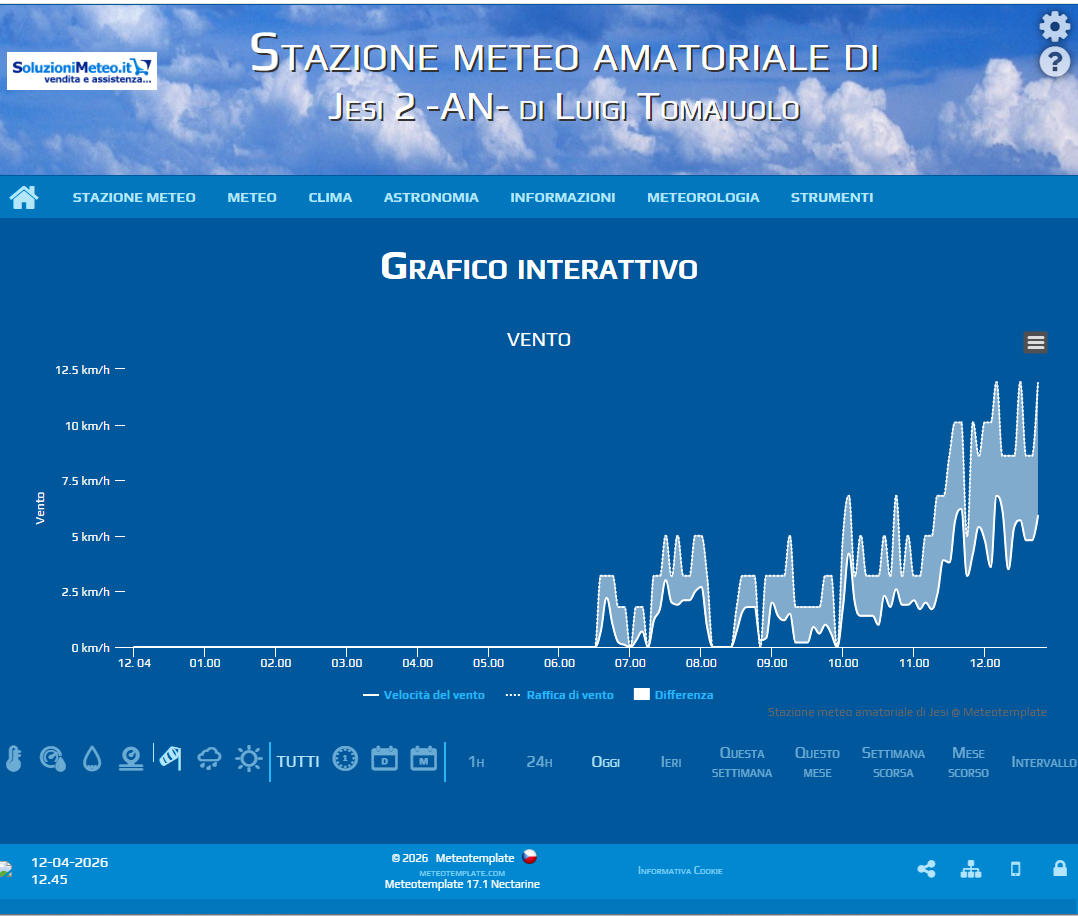The image size is (1078, 916).
Task: Select the wind sock icon
Action: 171,759
